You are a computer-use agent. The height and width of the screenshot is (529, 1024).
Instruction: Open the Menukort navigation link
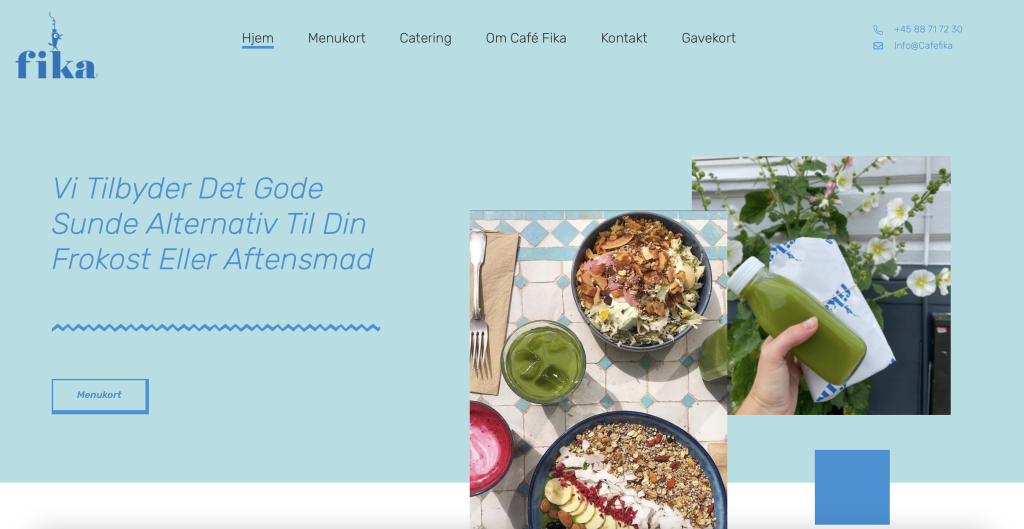tap(336, 39)
